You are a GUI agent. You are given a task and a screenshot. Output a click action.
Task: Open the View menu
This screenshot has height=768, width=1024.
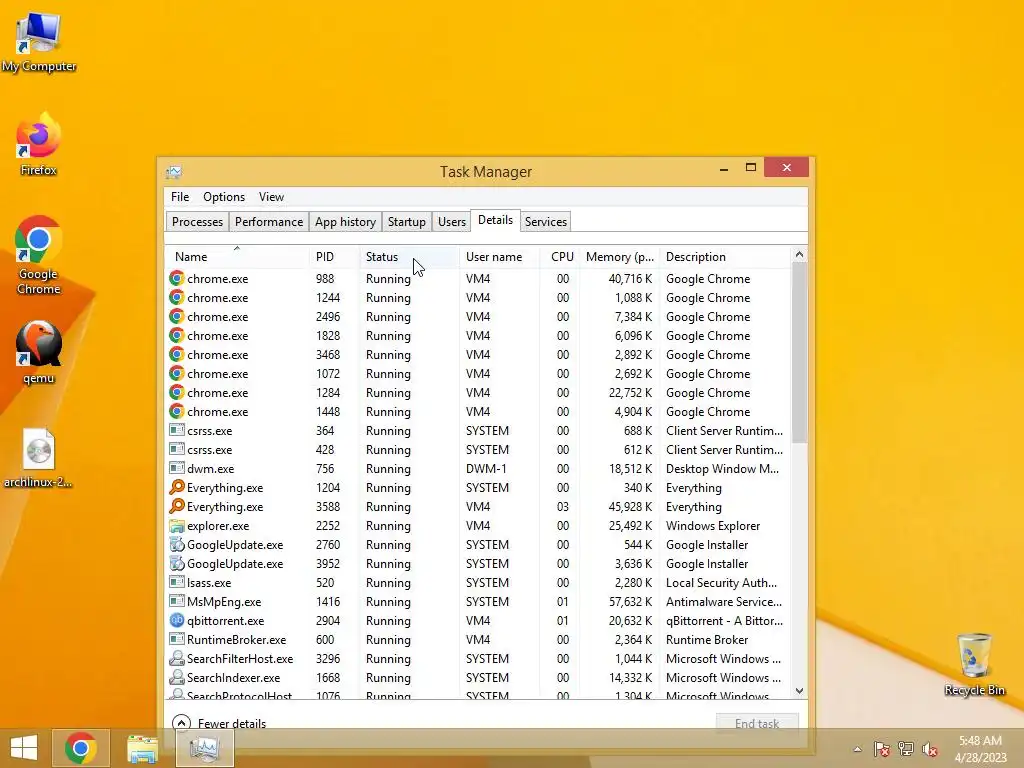coord(271,197)
